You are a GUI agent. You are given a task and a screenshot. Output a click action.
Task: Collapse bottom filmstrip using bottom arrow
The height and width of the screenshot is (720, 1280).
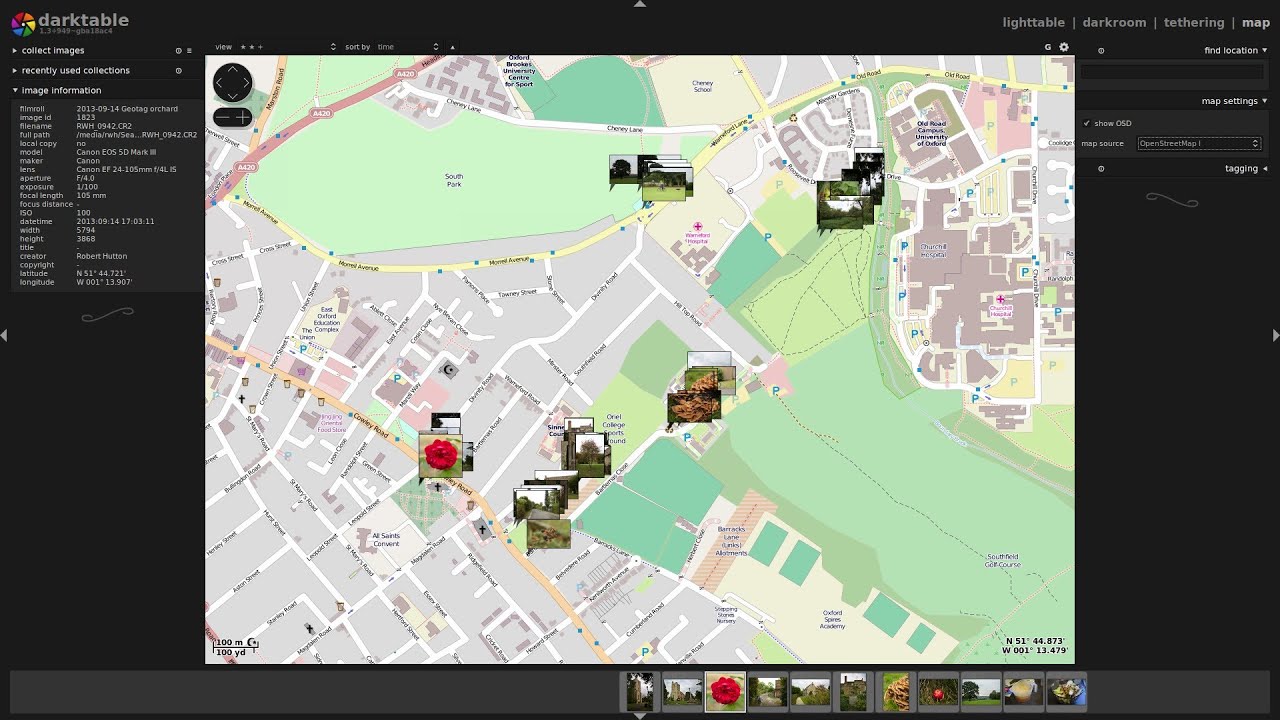[640, 715]
